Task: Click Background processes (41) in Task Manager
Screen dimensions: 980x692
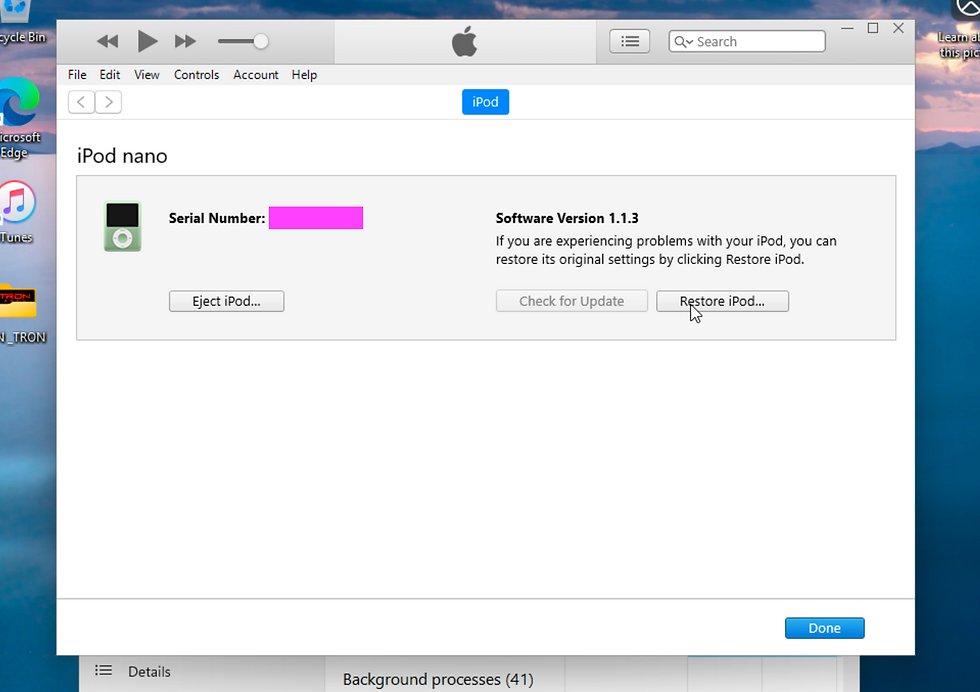Action: pyautogui.click(x=438, y=679)
